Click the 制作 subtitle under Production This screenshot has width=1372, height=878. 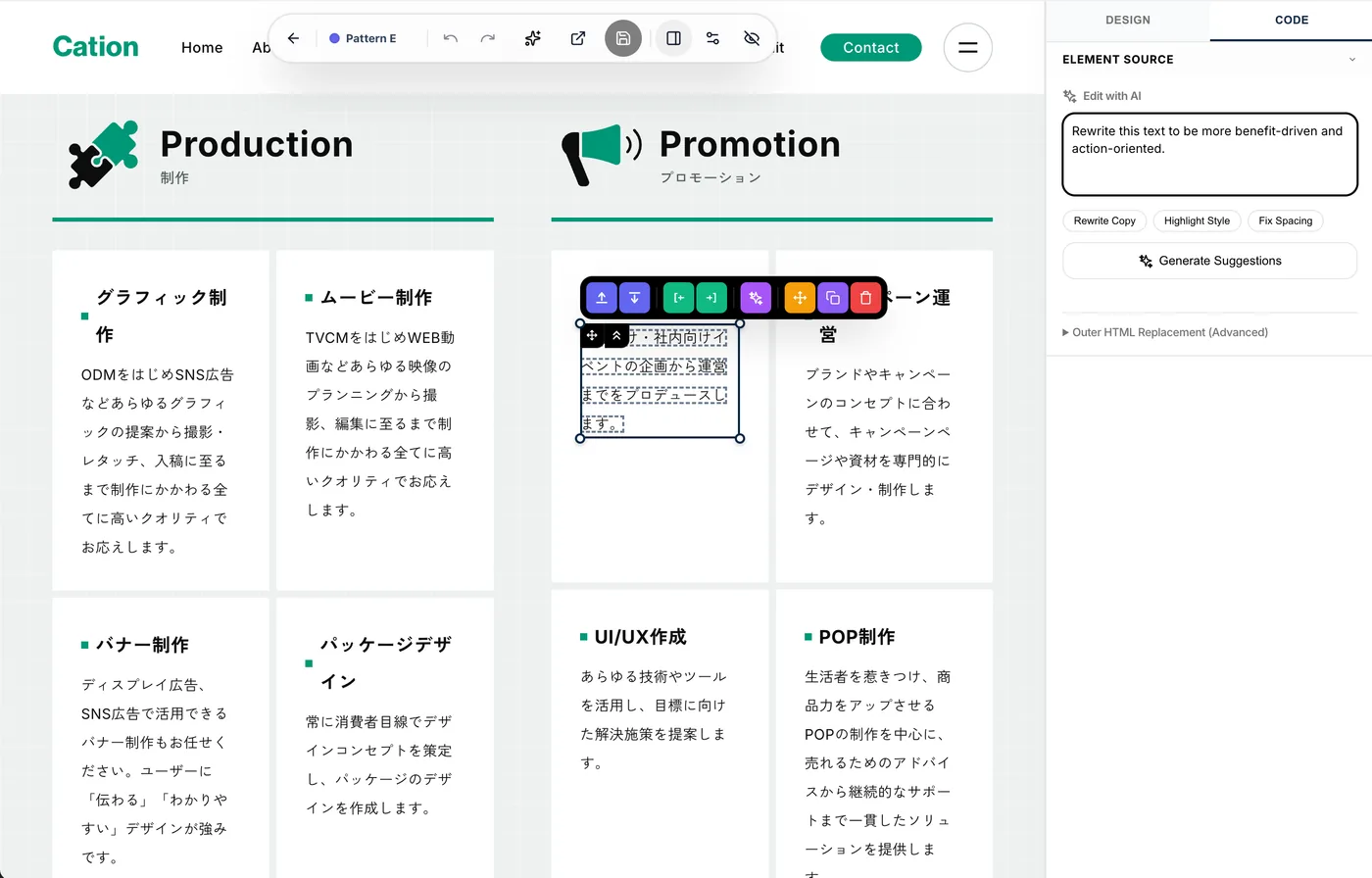pyautogui.click(x=174, y=177)
